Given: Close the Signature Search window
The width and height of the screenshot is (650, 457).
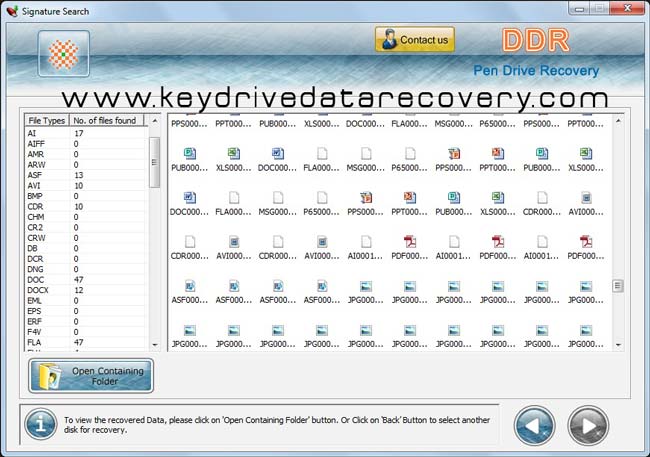Looking at the screenshot, I should click(627, 8).
